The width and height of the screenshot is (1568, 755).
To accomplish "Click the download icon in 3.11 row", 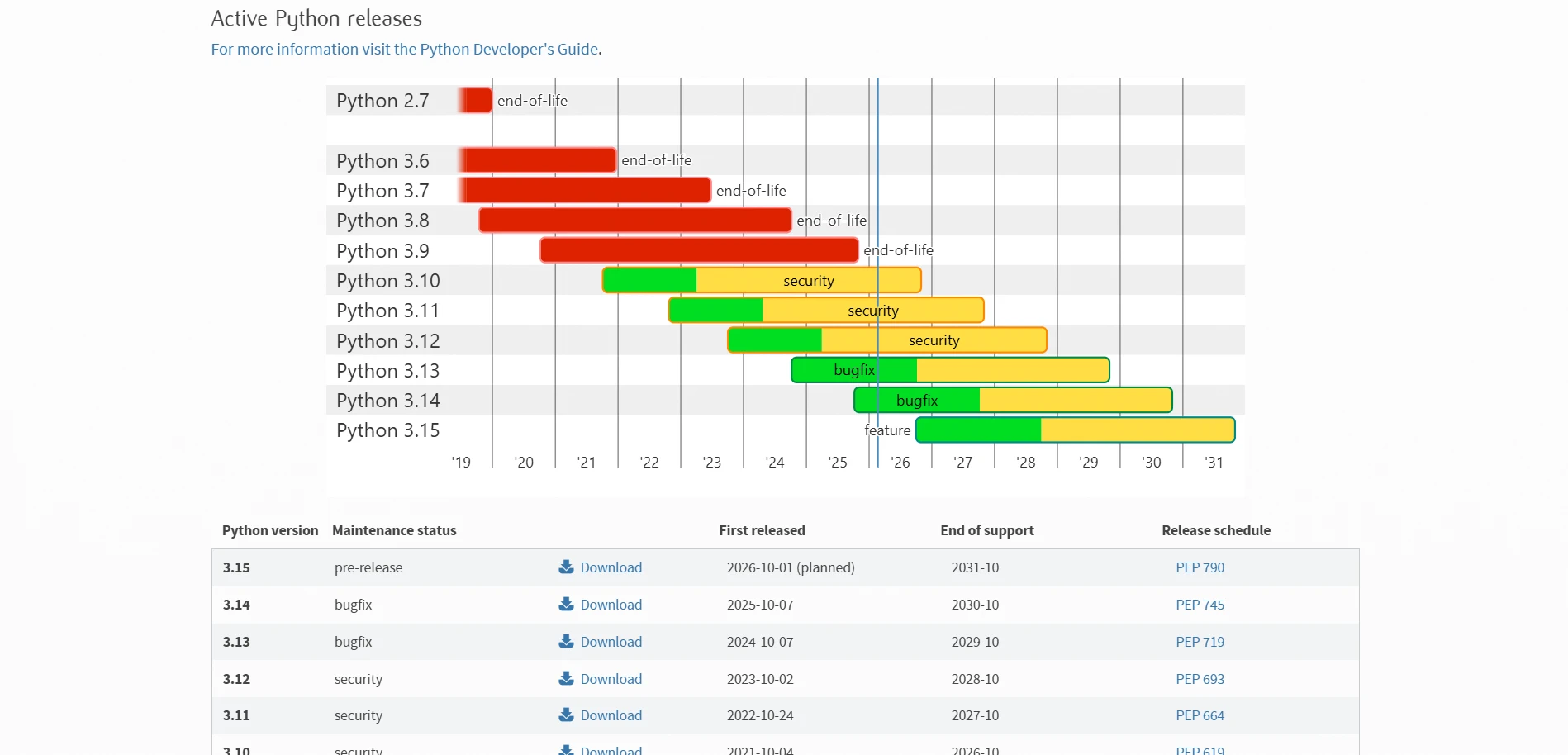I will [566, 715].
